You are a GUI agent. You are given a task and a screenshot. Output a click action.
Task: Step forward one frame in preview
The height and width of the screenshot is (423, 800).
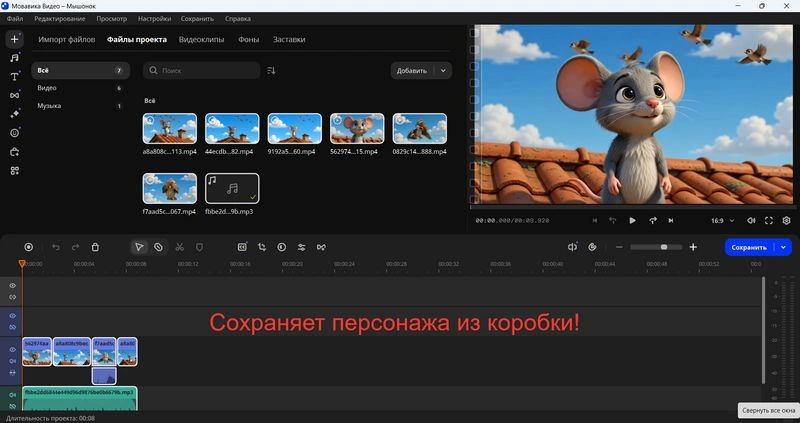[x=653, y=220]
